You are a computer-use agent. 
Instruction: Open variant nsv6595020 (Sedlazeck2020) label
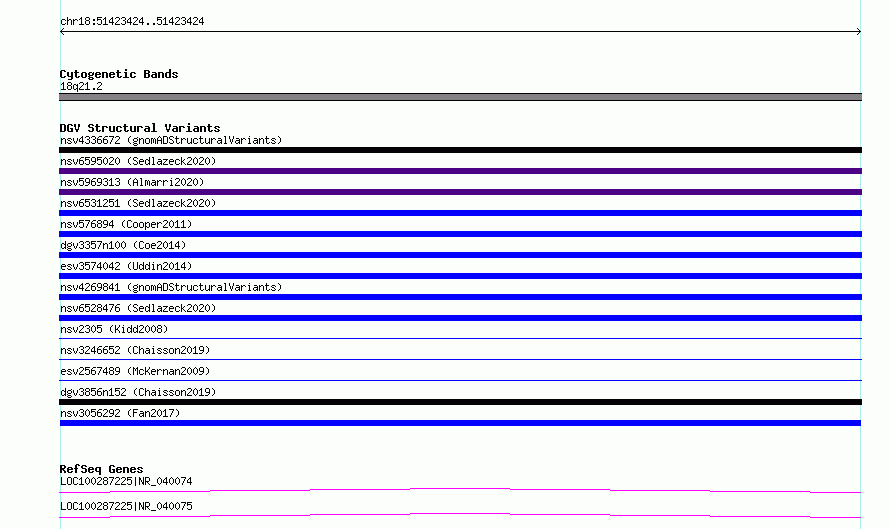[138, 161]
